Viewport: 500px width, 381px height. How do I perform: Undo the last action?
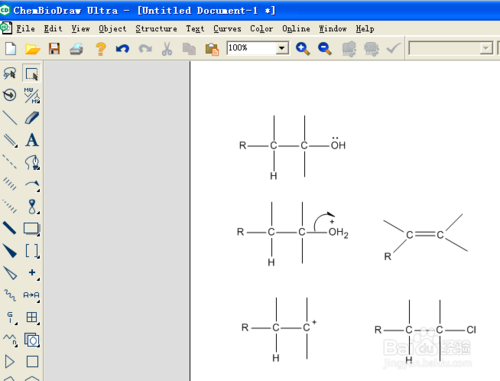(x=122, y=49)
